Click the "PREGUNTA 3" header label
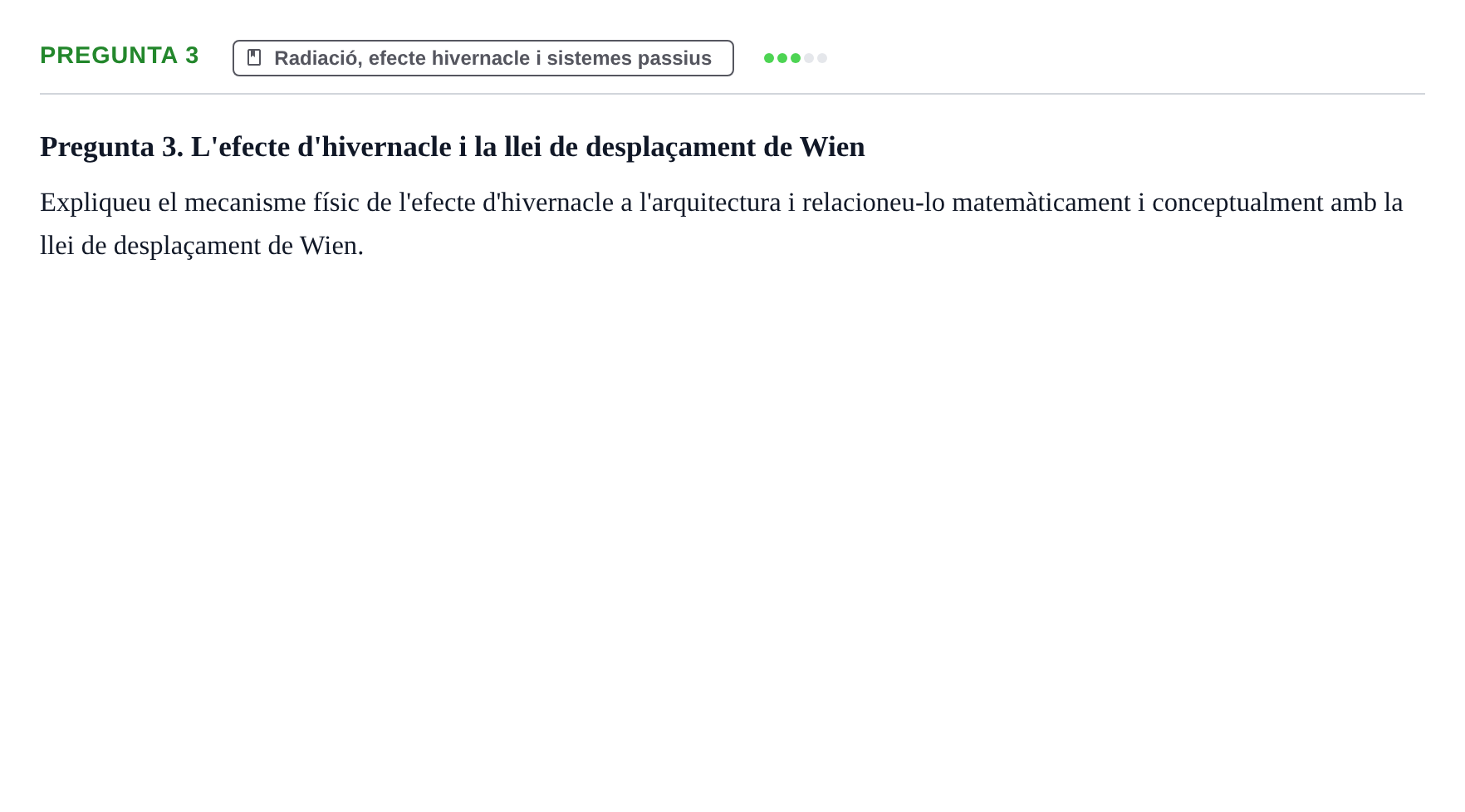This screenshot has width=1465, height=812. click(120, 56)
